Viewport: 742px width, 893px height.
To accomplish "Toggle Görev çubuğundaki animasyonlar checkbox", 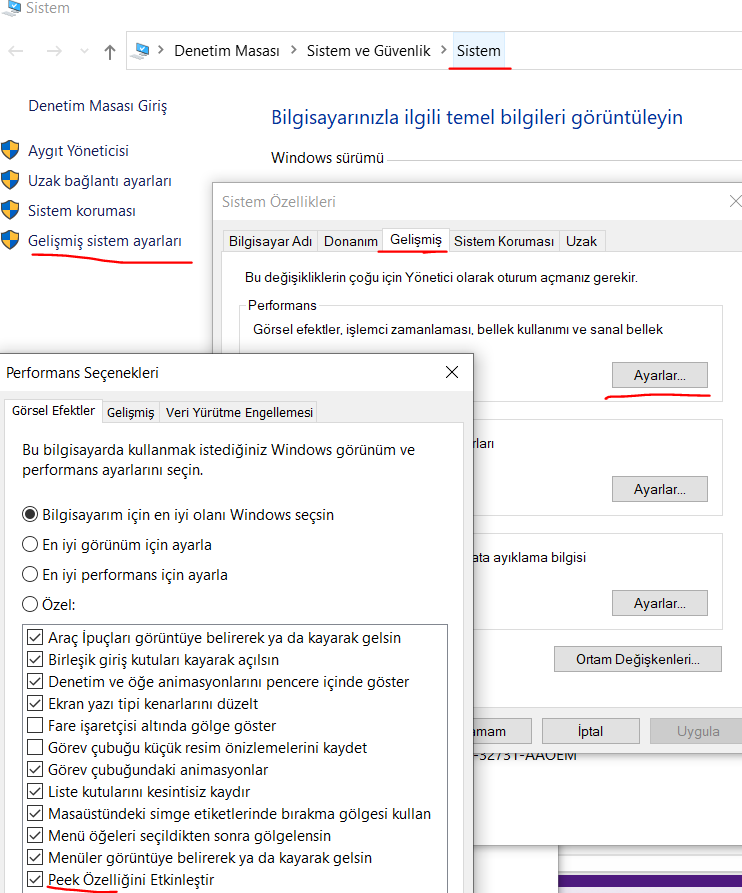I will pyautogui.click(x=35, y=769).
